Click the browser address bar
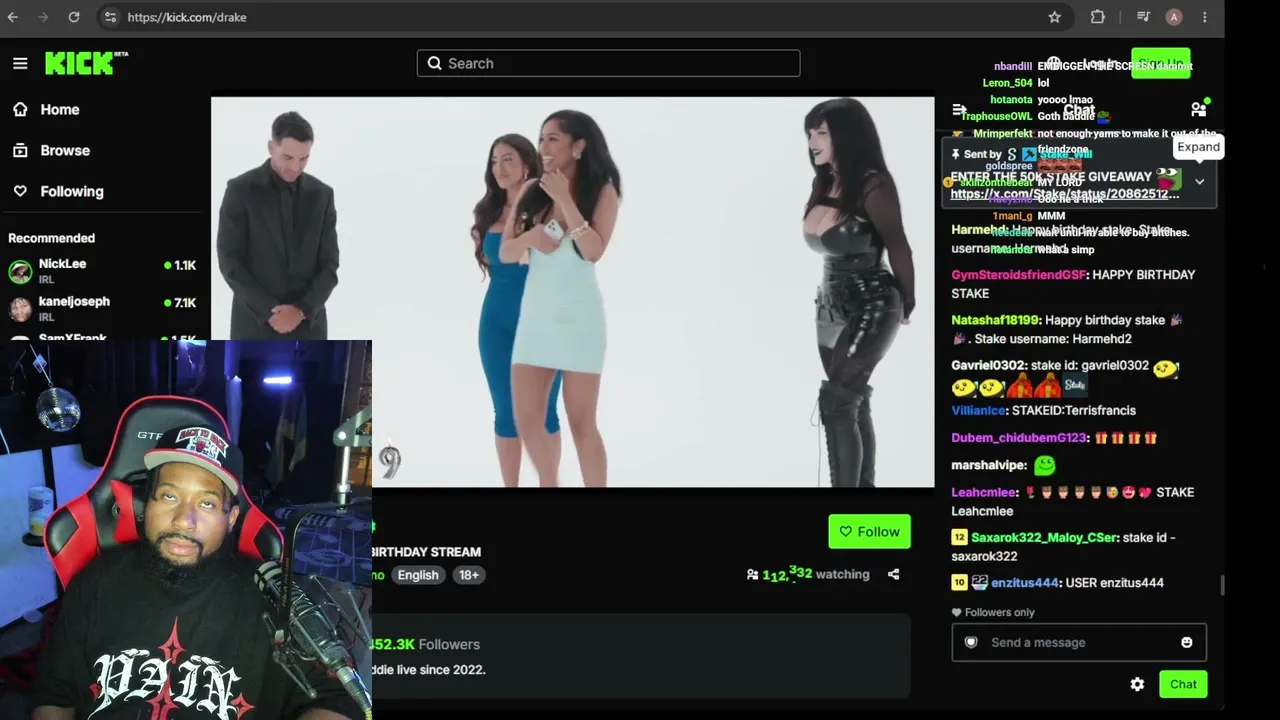1280x720 pixels. point(570,17)
